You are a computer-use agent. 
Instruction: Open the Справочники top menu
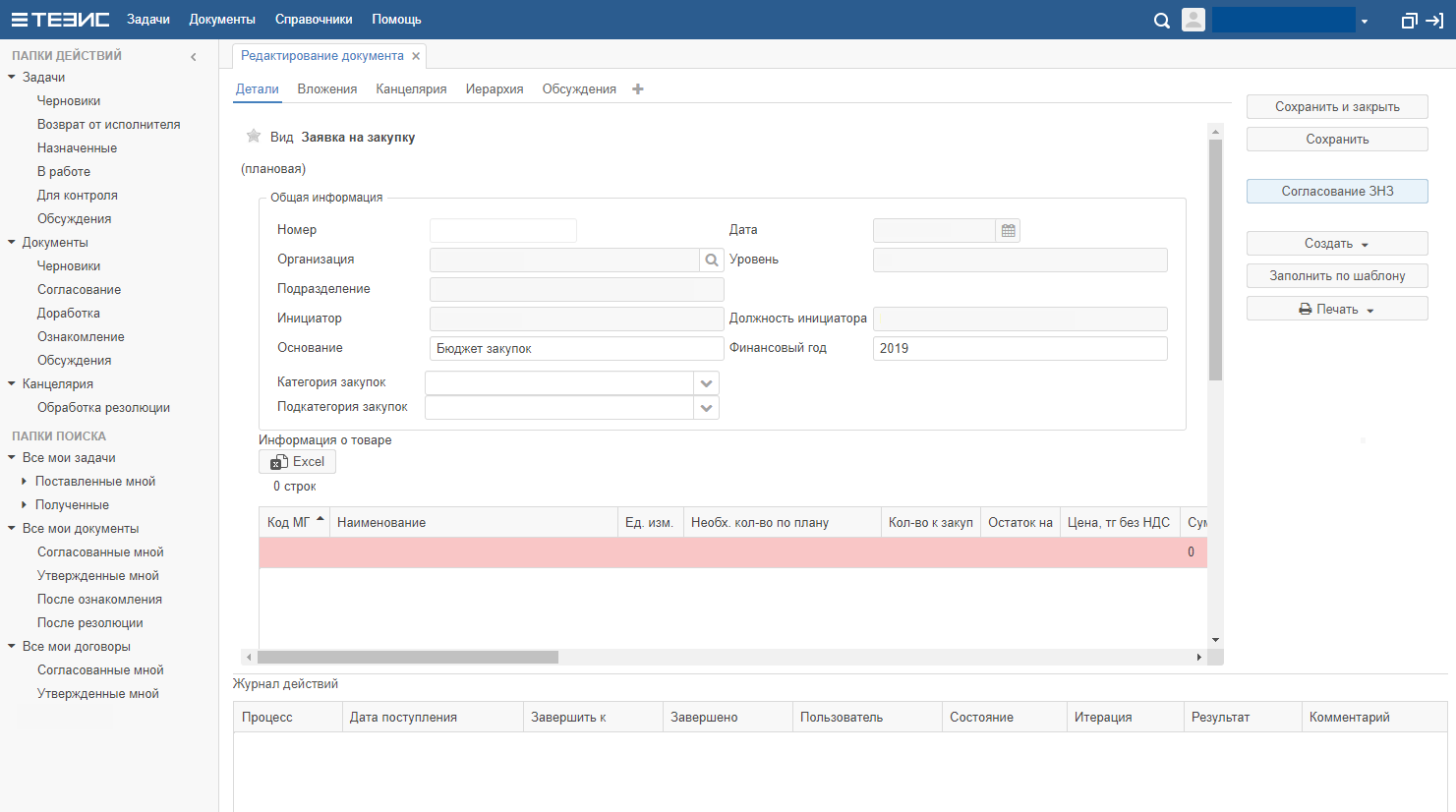[314, 20]
